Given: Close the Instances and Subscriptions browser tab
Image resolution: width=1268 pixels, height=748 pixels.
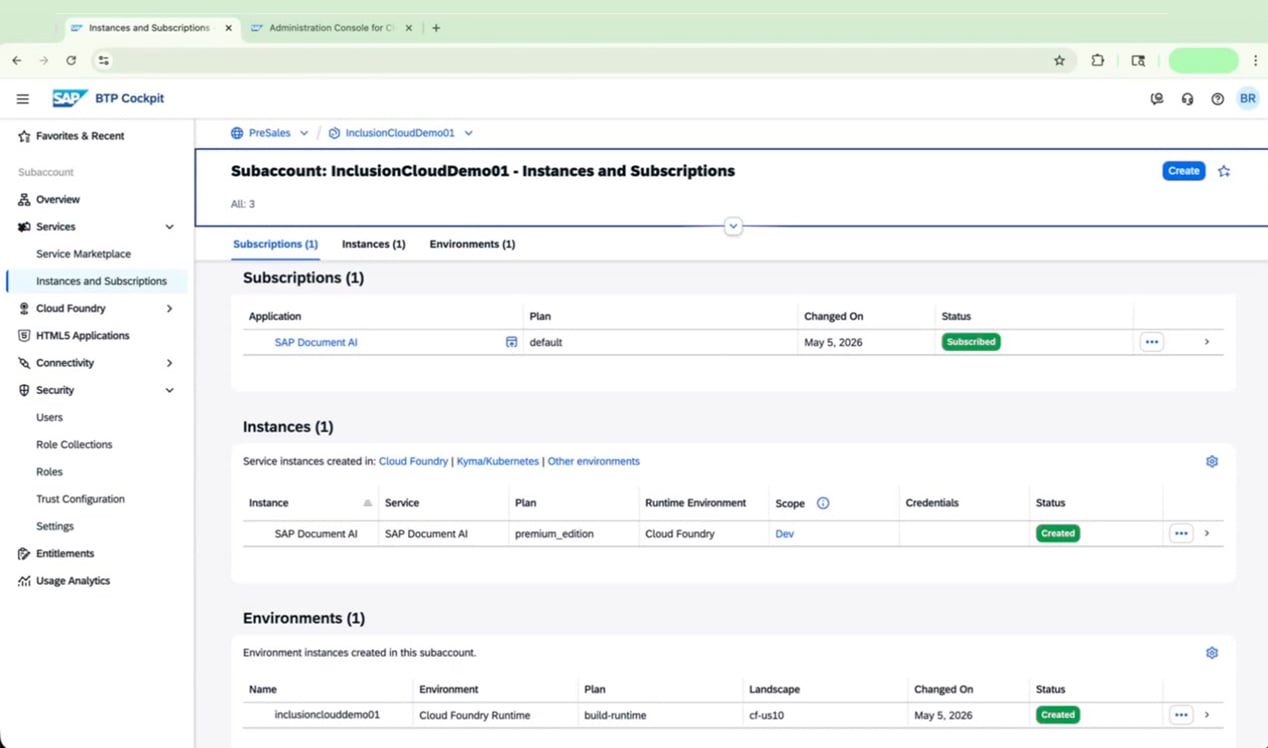Looking at the screenshot, I should coord(229,28).
